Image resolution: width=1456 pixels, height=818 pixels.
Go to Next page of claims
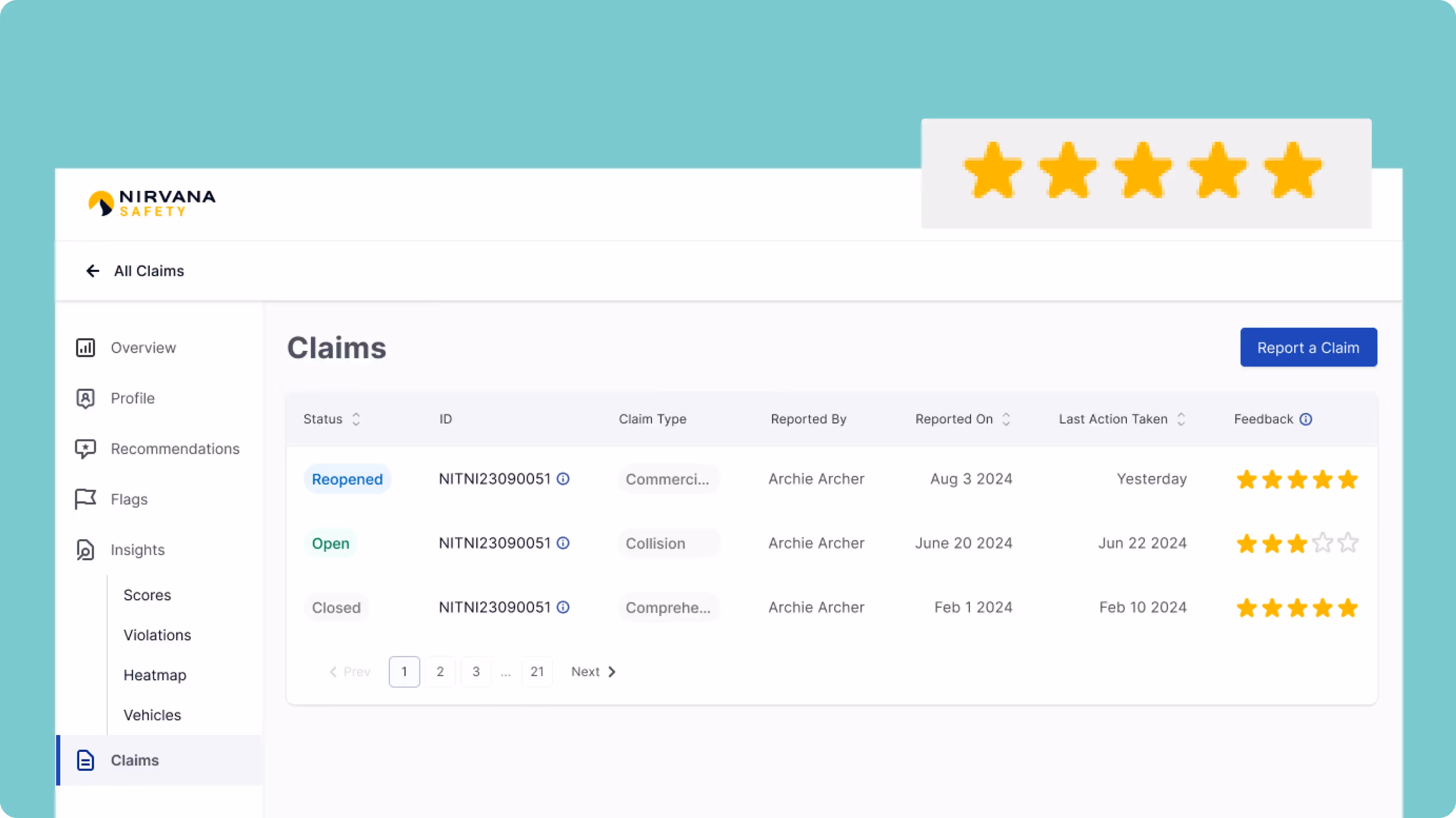(x=593, y=671)
